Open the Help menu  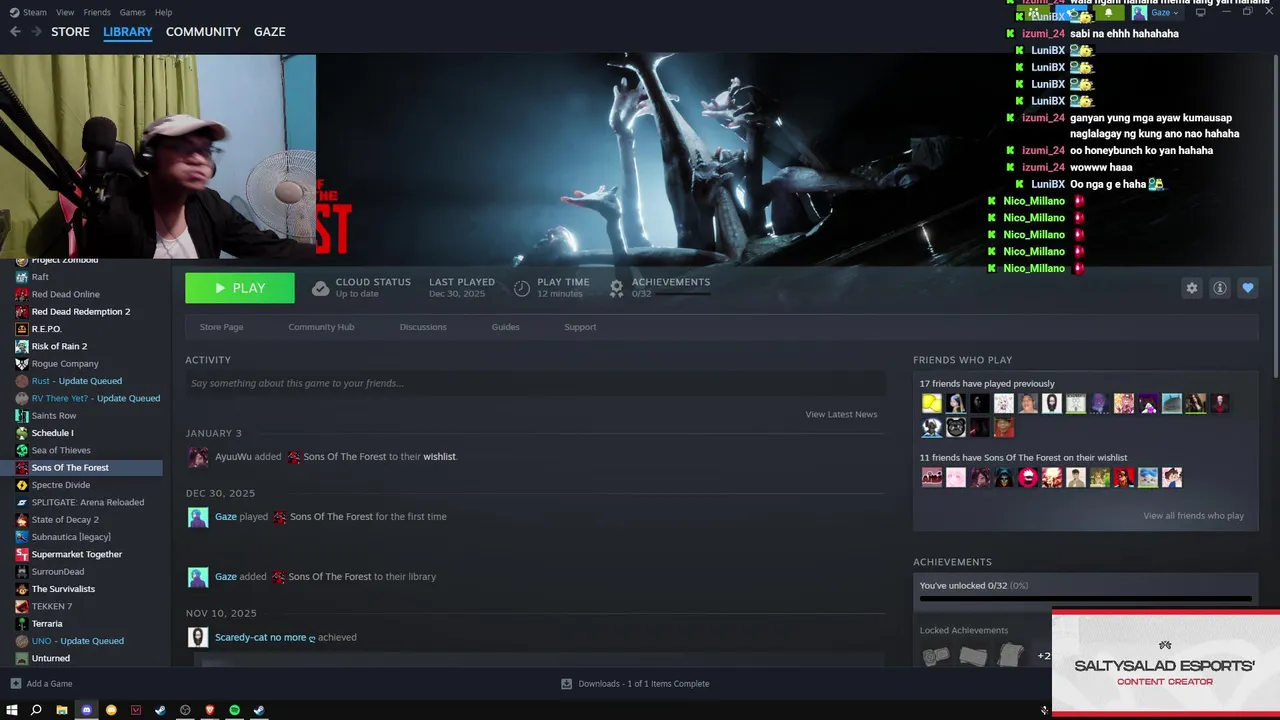pos(163,13)
